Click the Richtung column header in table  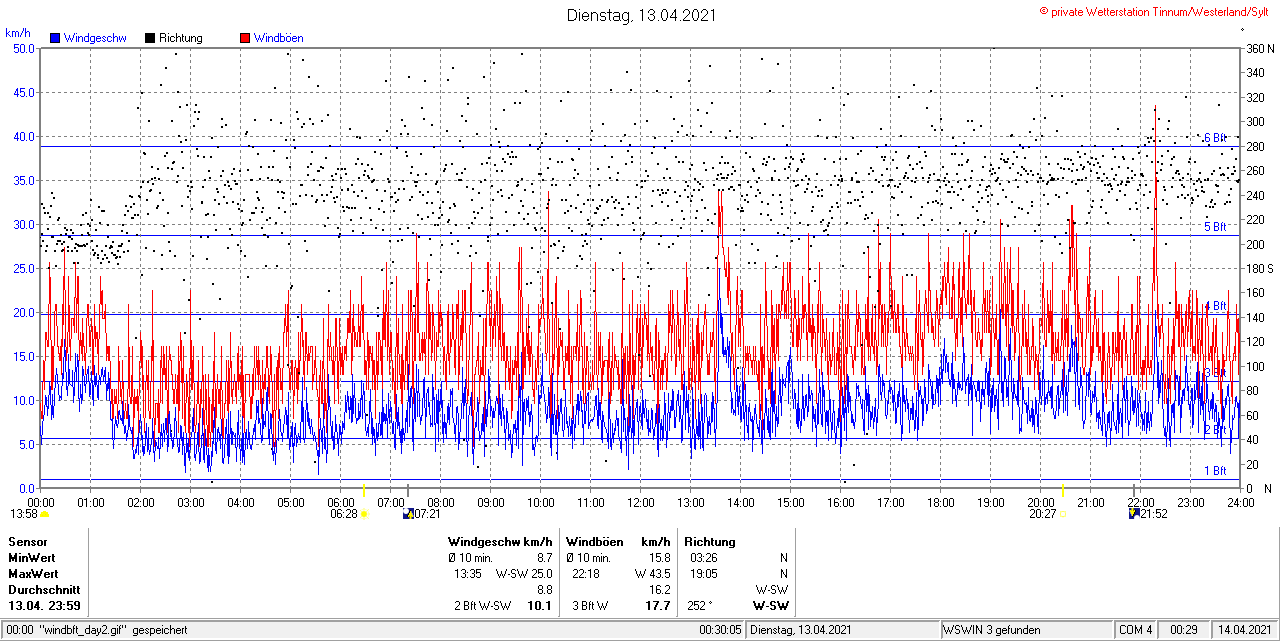710,542
